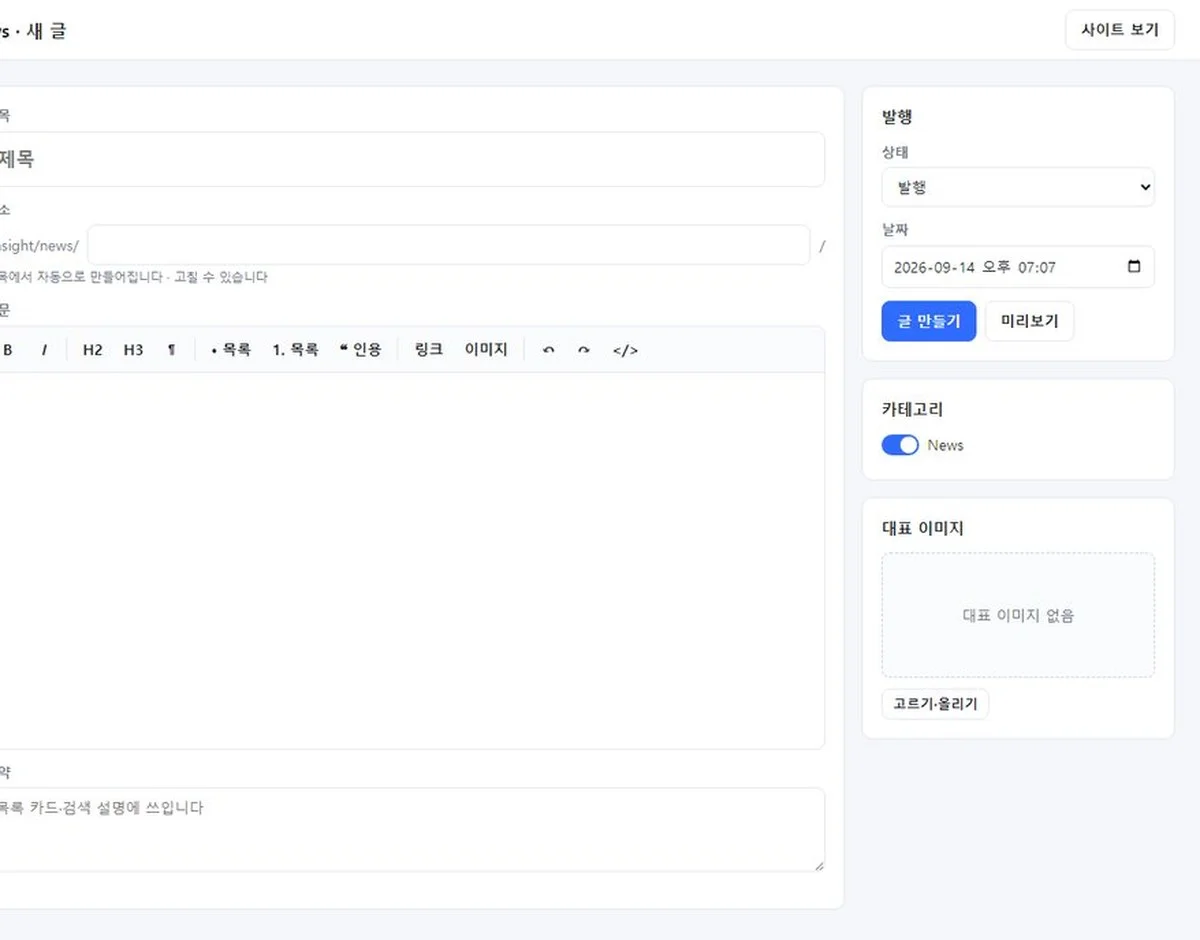Undo the last edit
This screenshot has width=1200, height=940.
tap(548, 350)
